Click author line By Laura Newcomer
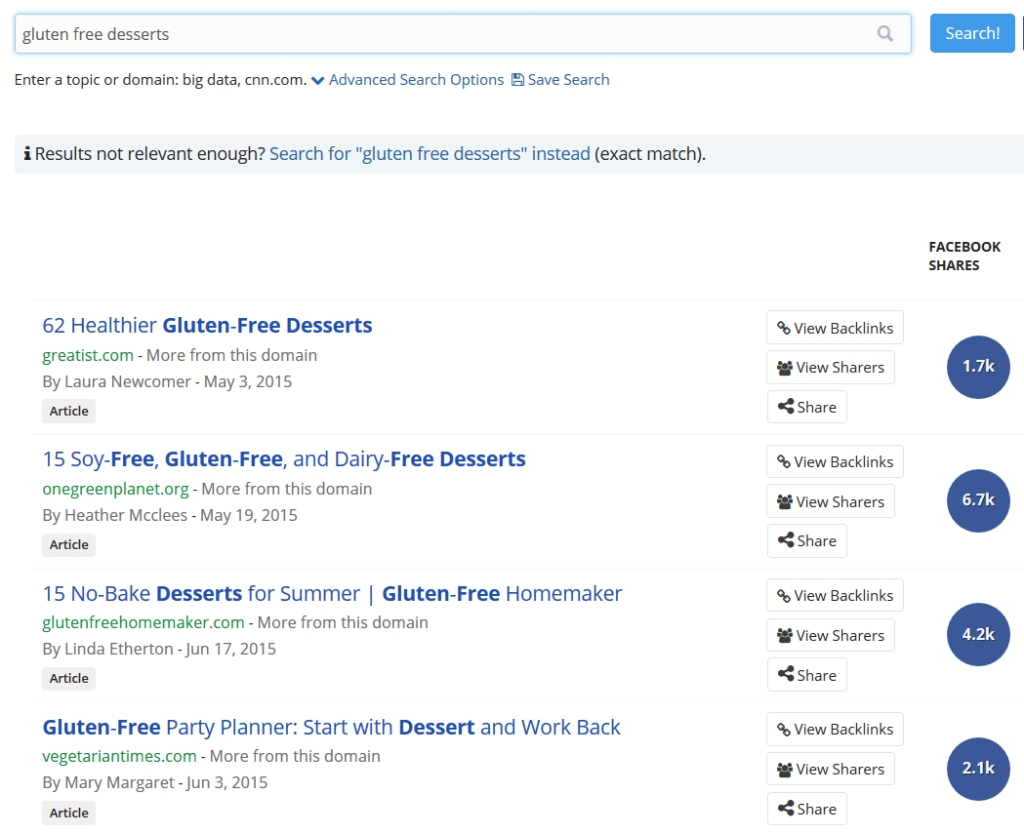1024x834 pixels. 117,381
